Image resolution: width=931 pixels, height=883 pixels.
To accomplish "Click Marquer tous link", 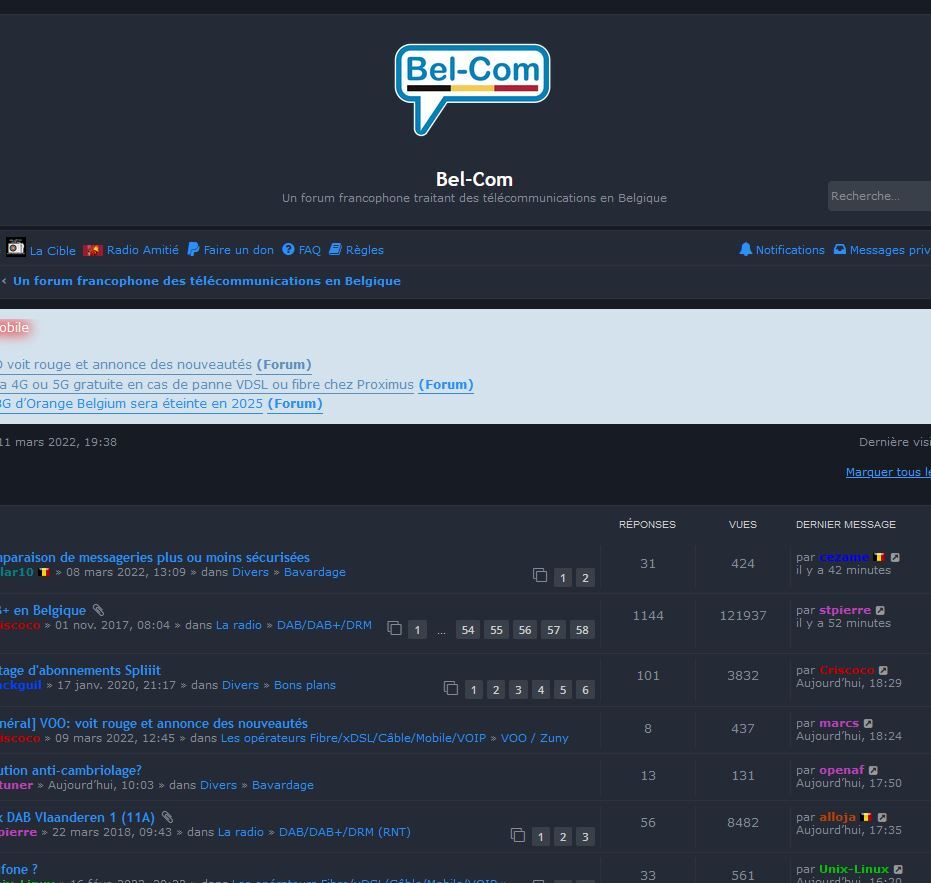I will click(888, 472).
